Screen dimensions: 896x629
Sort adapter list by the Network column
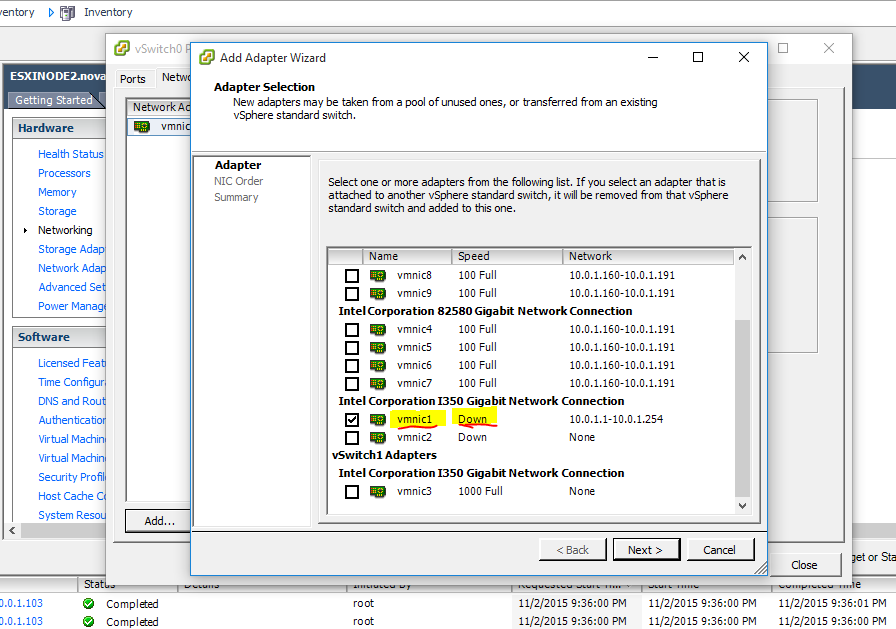click(648, 257)
